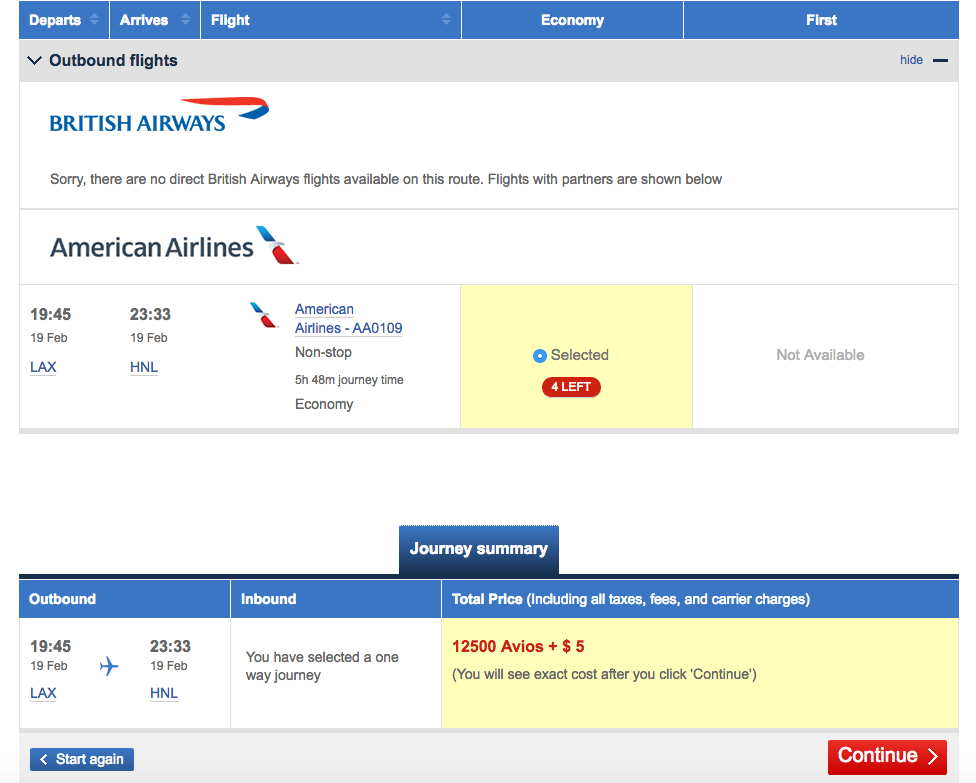Click the 4 LEFT seats badge
The height and width of the screenshot is (783, 976).
571,387
